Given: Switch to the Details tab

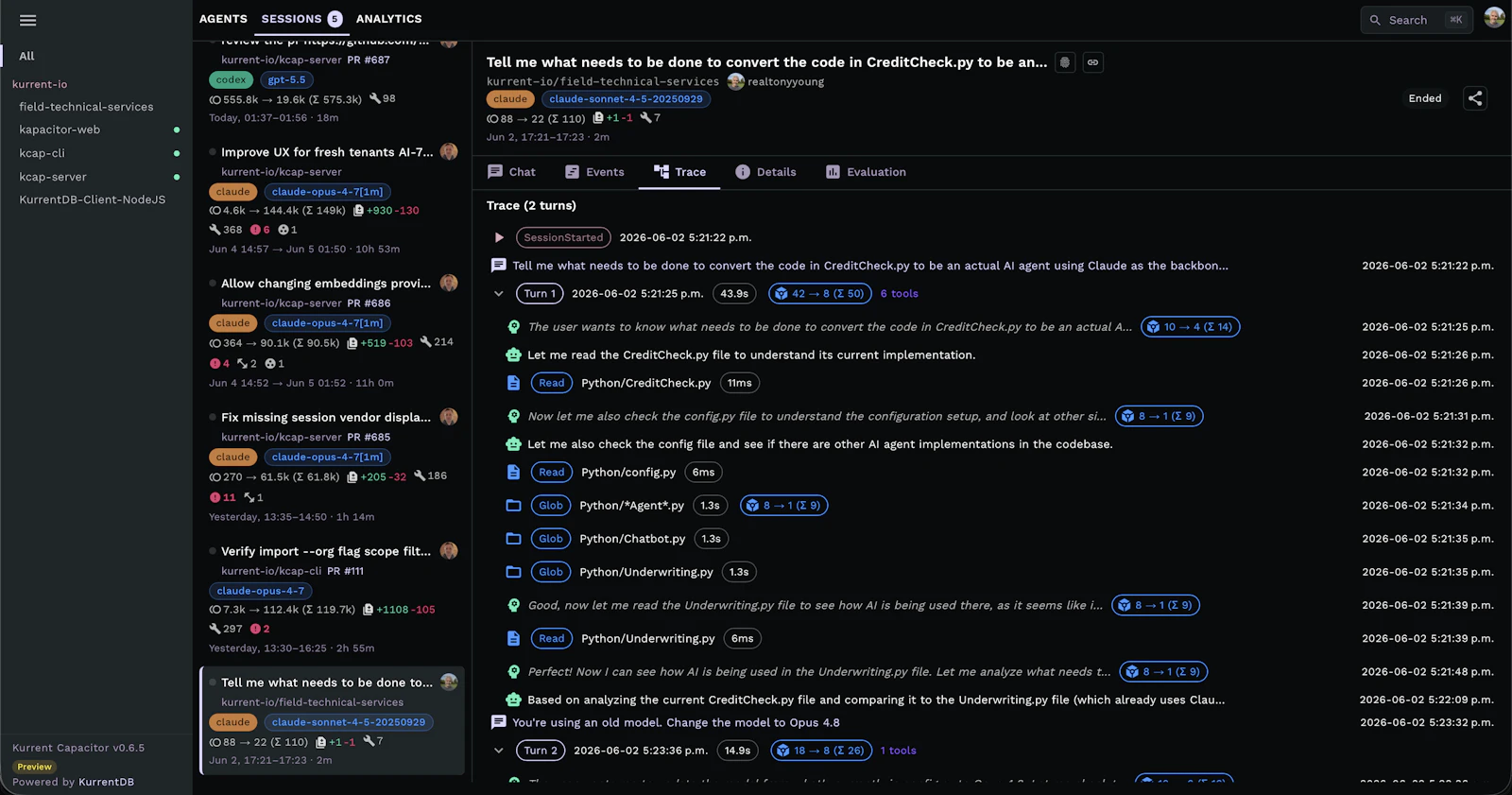Looking at the screenshot, I should click(765, 172).
